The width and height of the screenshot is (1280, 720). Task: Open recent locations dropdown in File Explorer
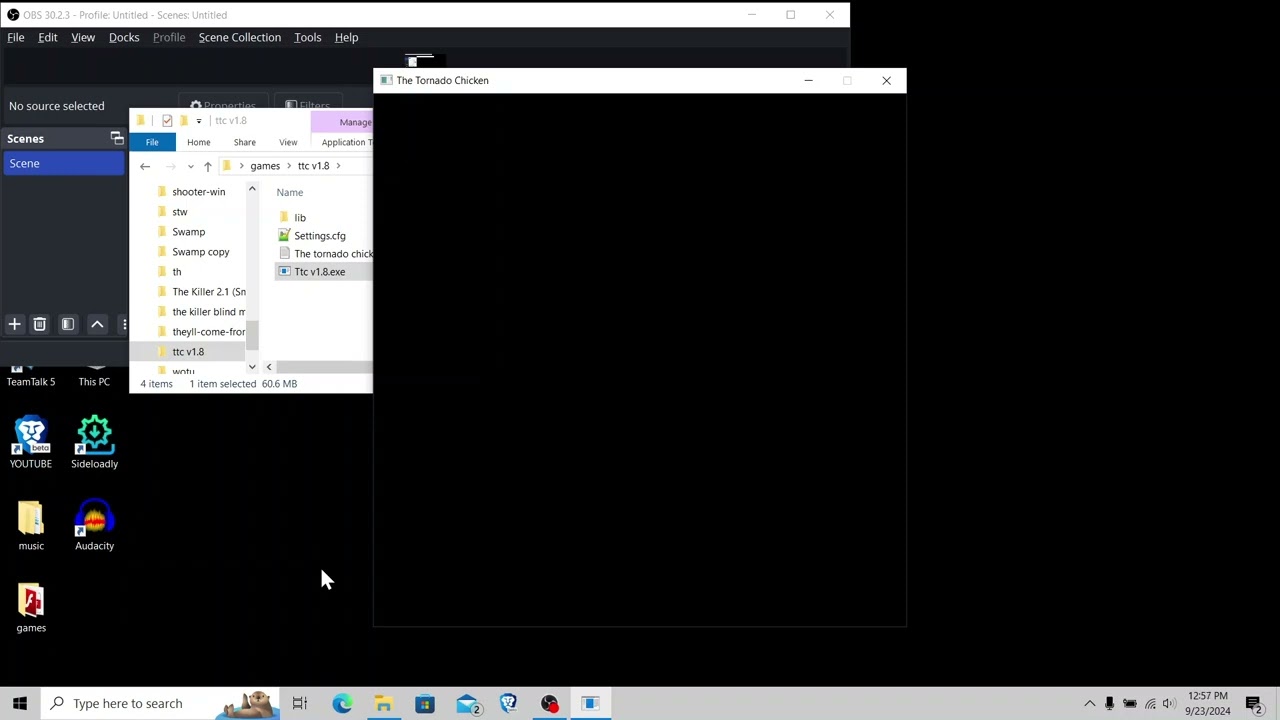[190, 166]
